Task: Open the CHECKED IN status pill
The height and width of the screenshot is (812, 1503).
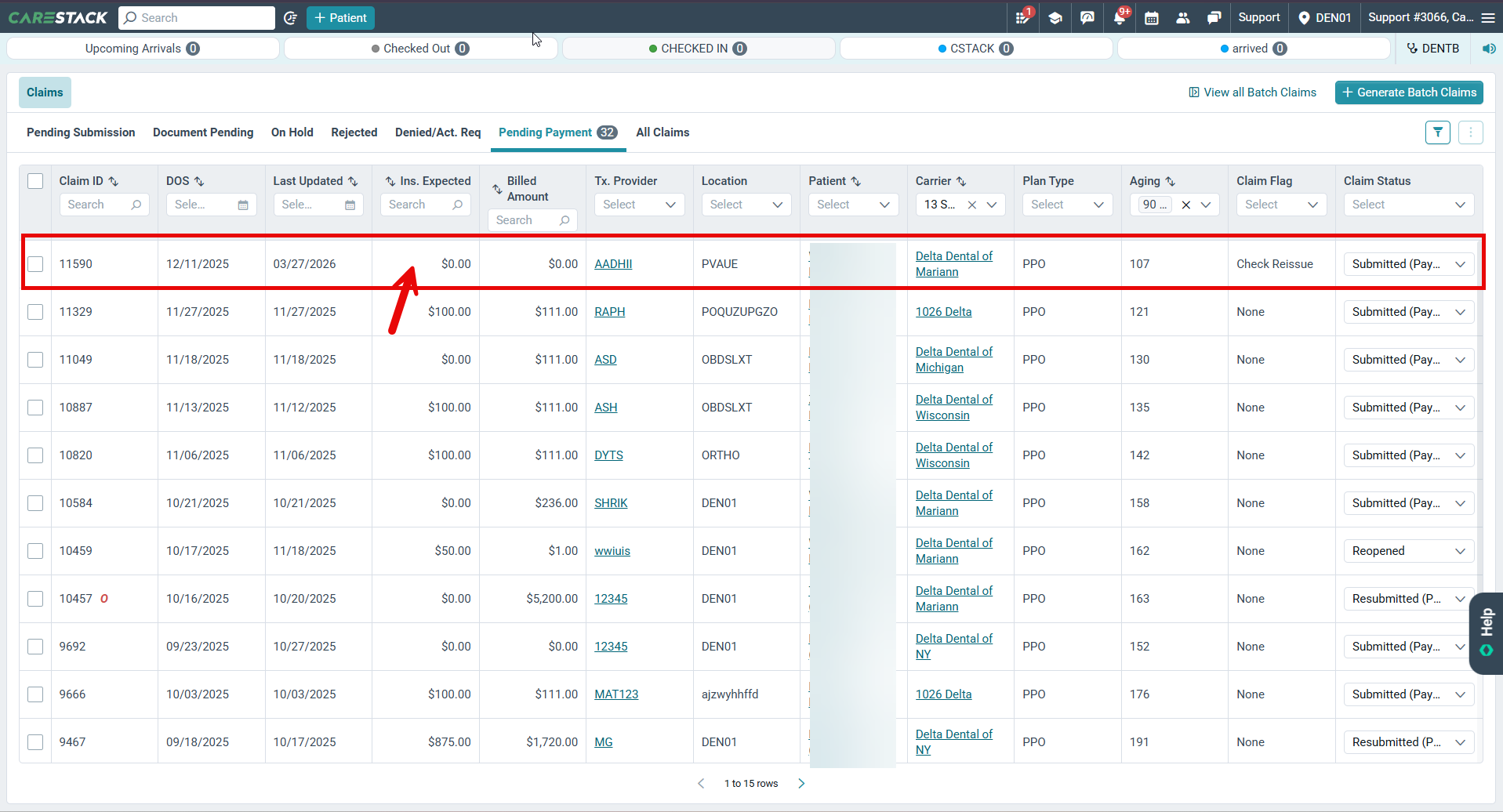Action: [x=698, y=49]
